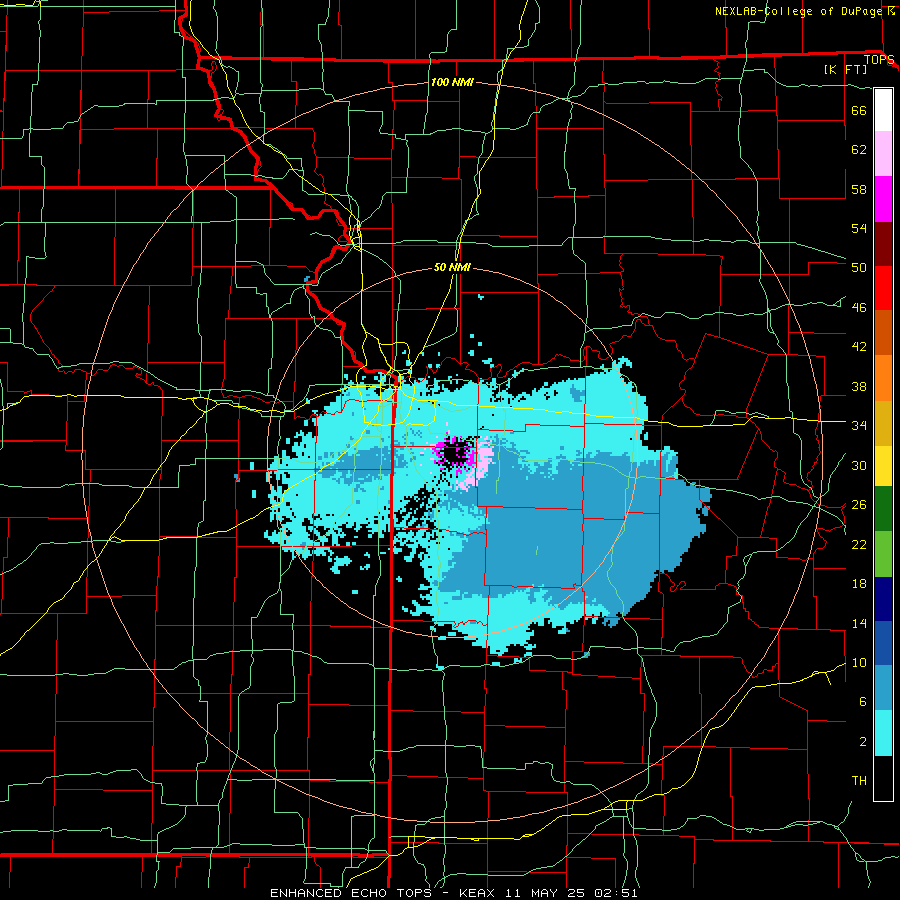Viewport: 900px width, 900px height.
Task: Select the navy legend swatch
Action: (x=883, y=599)
